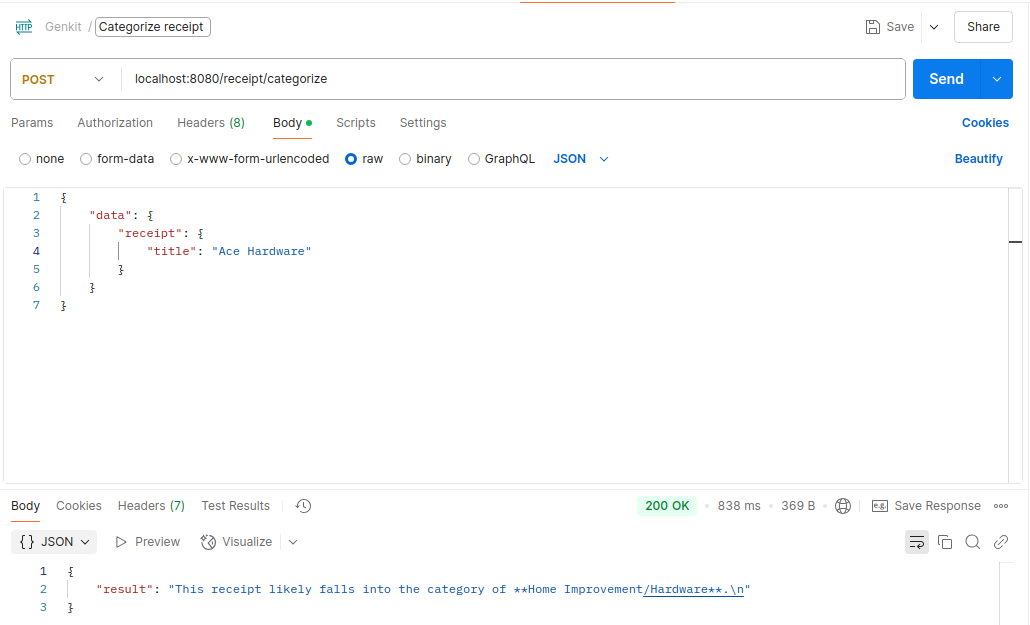The width and height of the screenshot is (1030, 625).
Task: Select the form-data body type
Action: click(86, 159)
